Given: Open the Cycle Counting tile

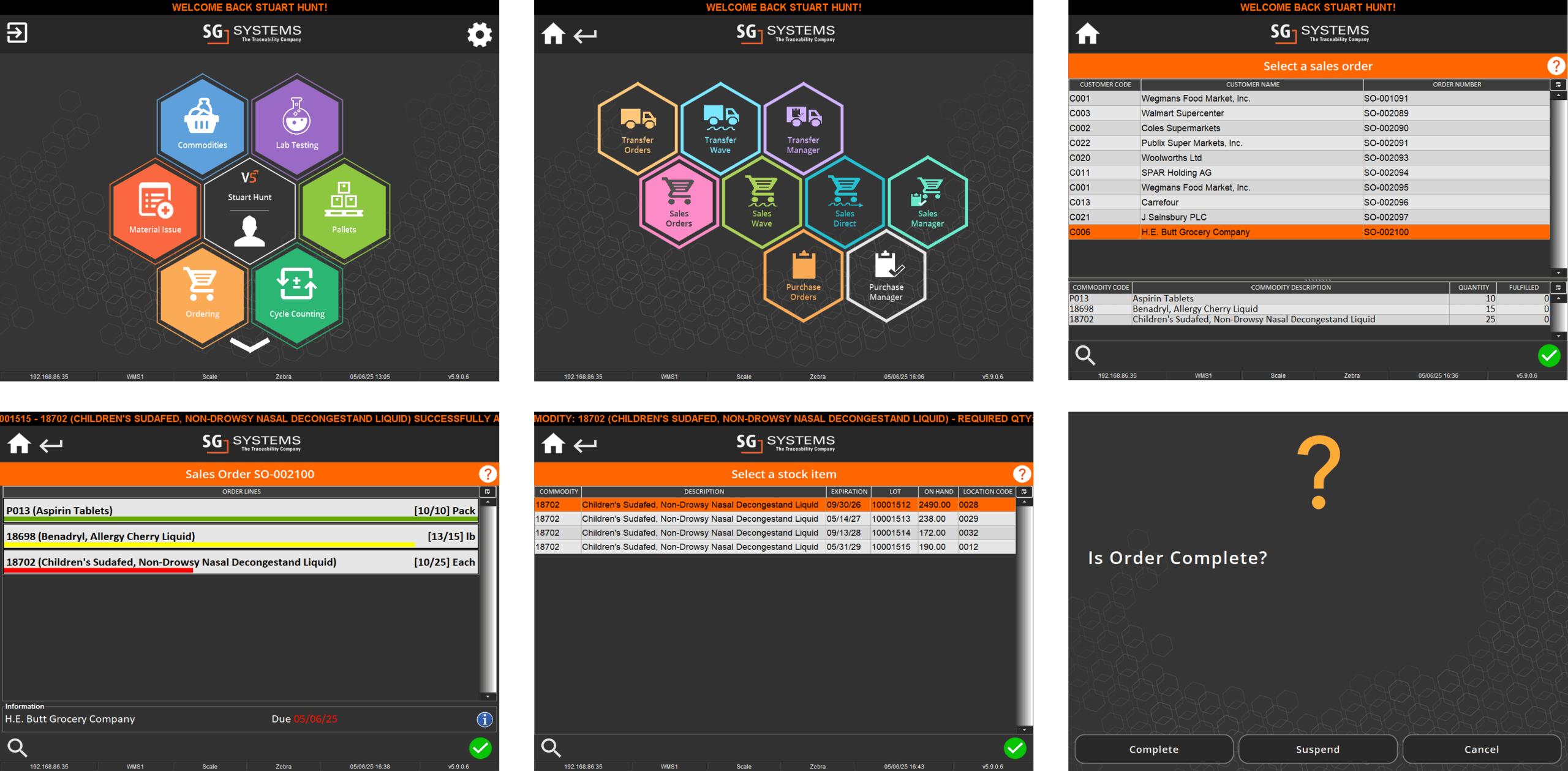Looking at the screenshot, I should tap(297, 295).
